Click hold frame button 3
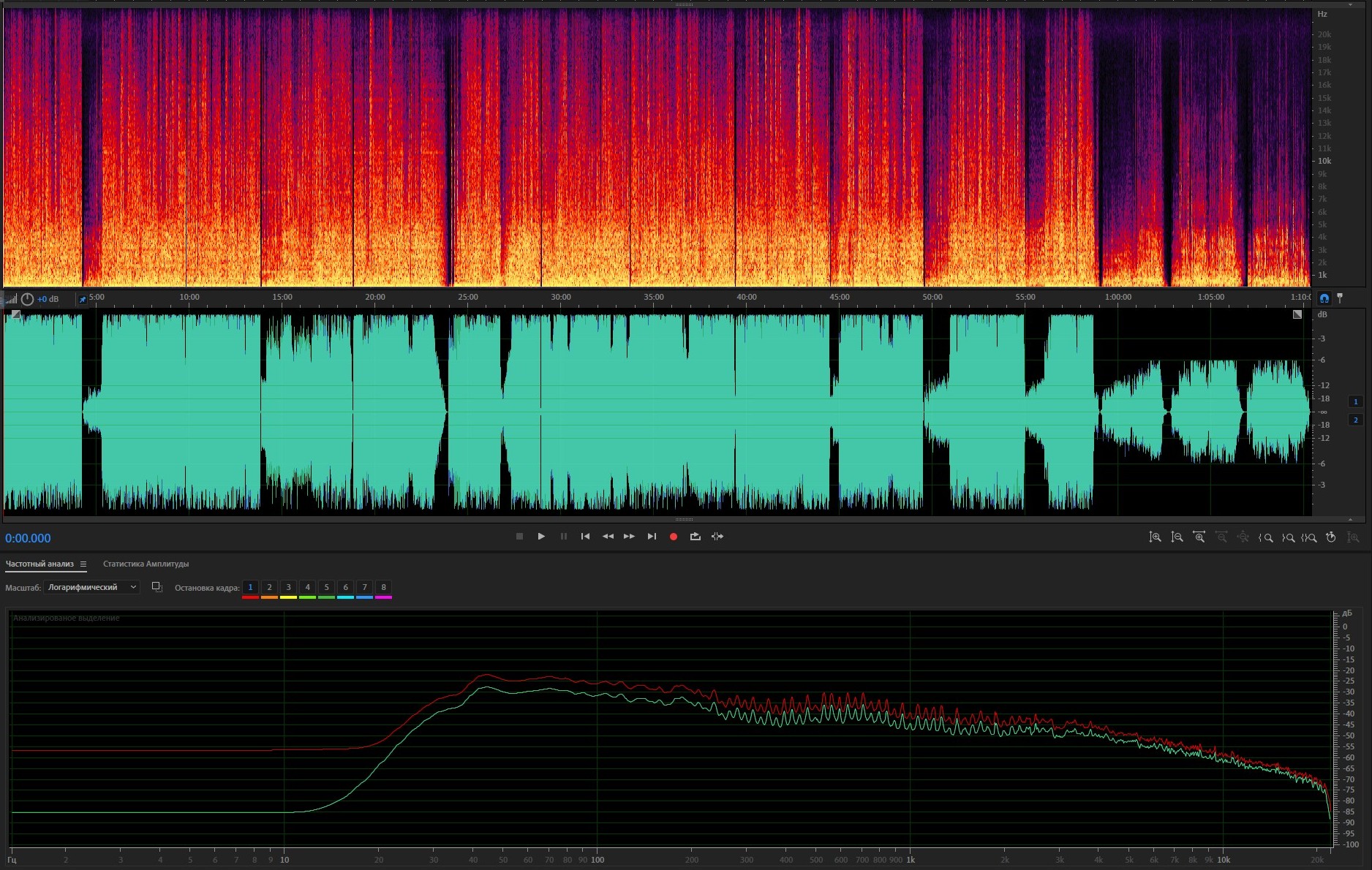The height and width of the screenshot is (870, 1372). pos(288,587)
